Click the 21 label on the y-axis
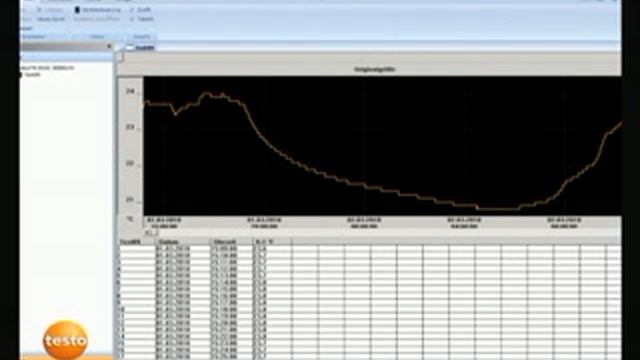Image resolution: width=640 pixels, height=360 pixels. point(130,199)
